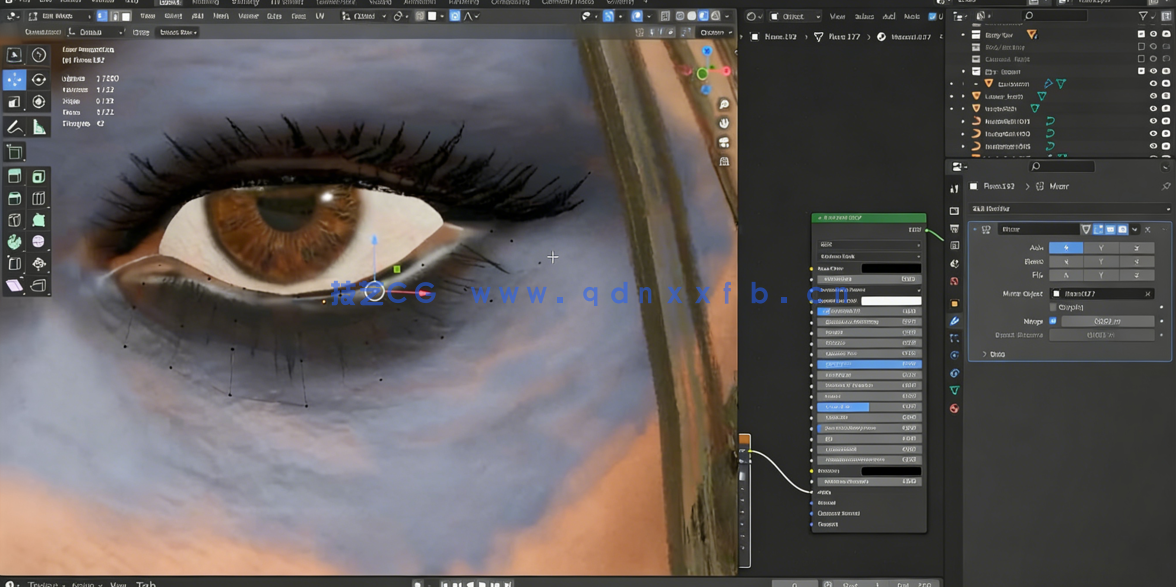This screenshot has width=1176, height=587.
Task: Clear the Mirror Object field
Action: (x=1148, y=294)
